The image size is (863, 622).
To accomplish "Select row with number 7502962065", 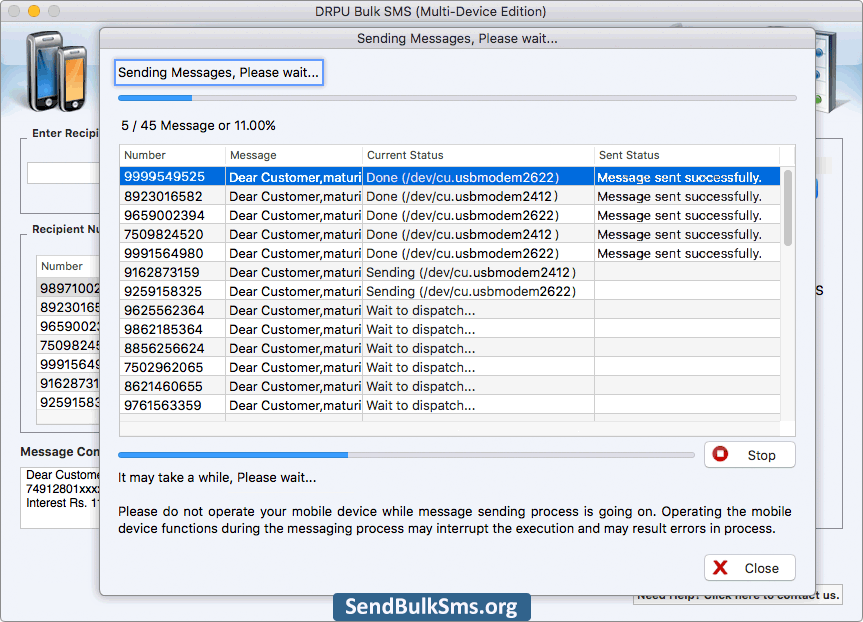I will click(x=450, y=367).
